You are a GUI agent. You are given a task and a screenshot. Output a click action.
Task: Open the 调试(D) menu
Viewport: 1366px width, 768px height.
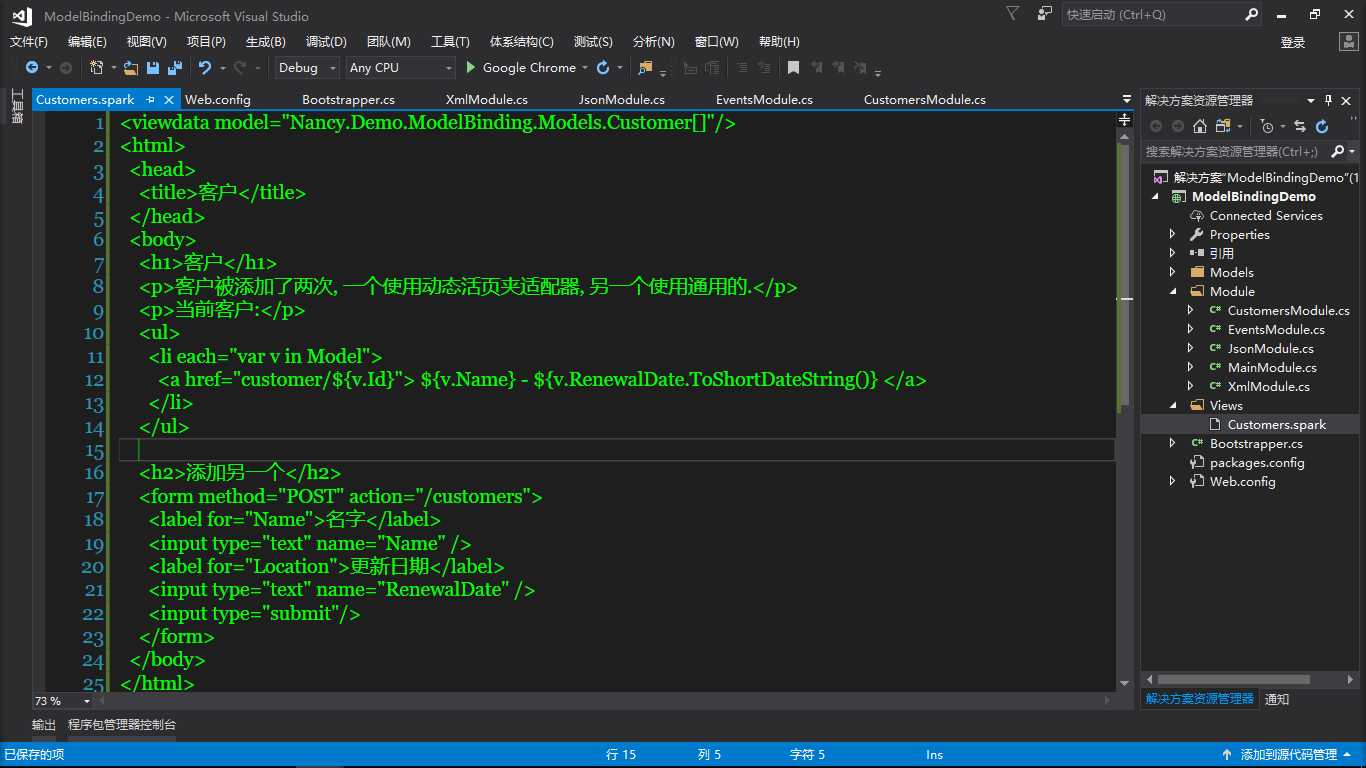coord(326,42)
